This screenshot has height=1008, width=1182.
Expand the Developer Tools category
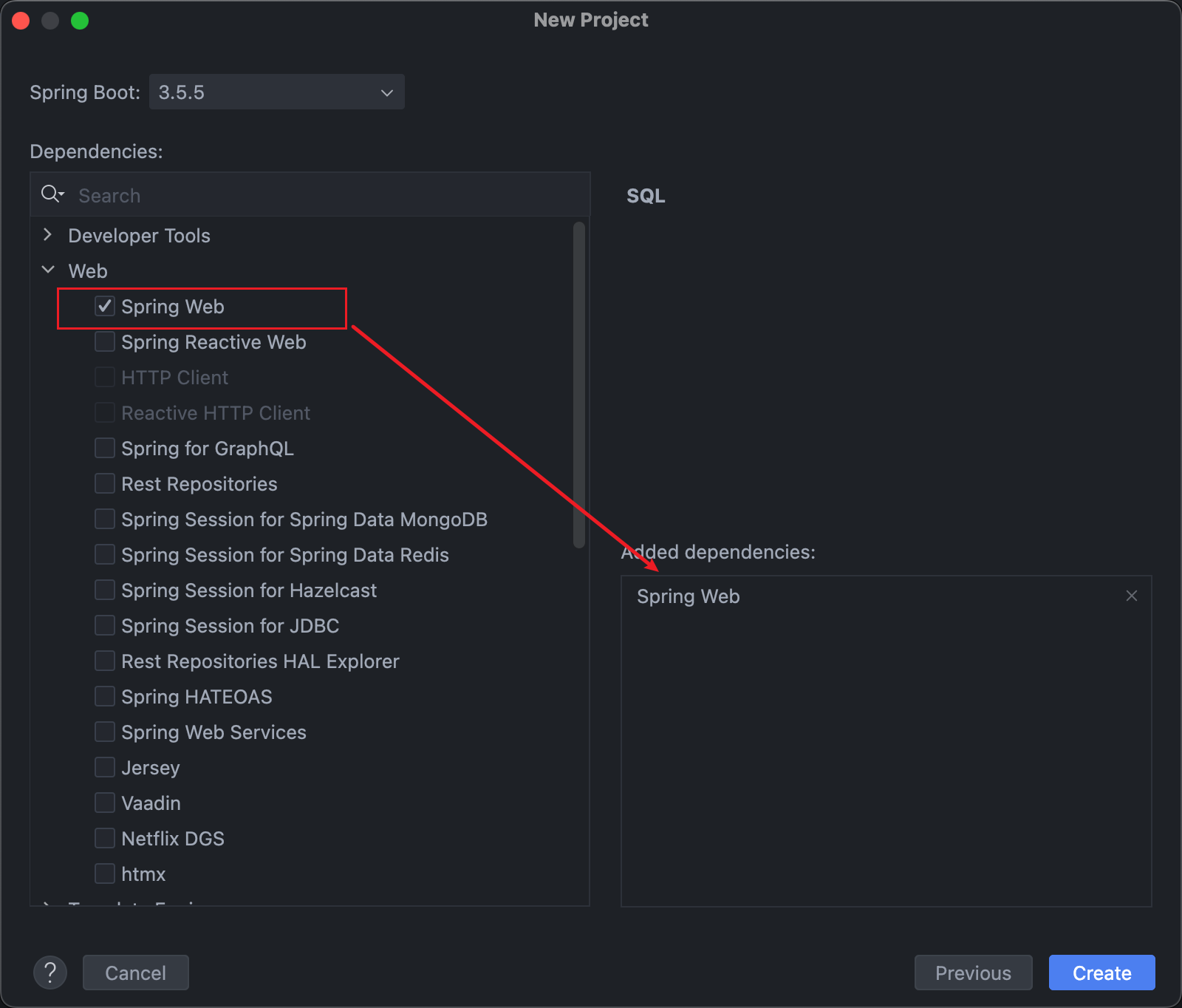click(x=48, y=236)
